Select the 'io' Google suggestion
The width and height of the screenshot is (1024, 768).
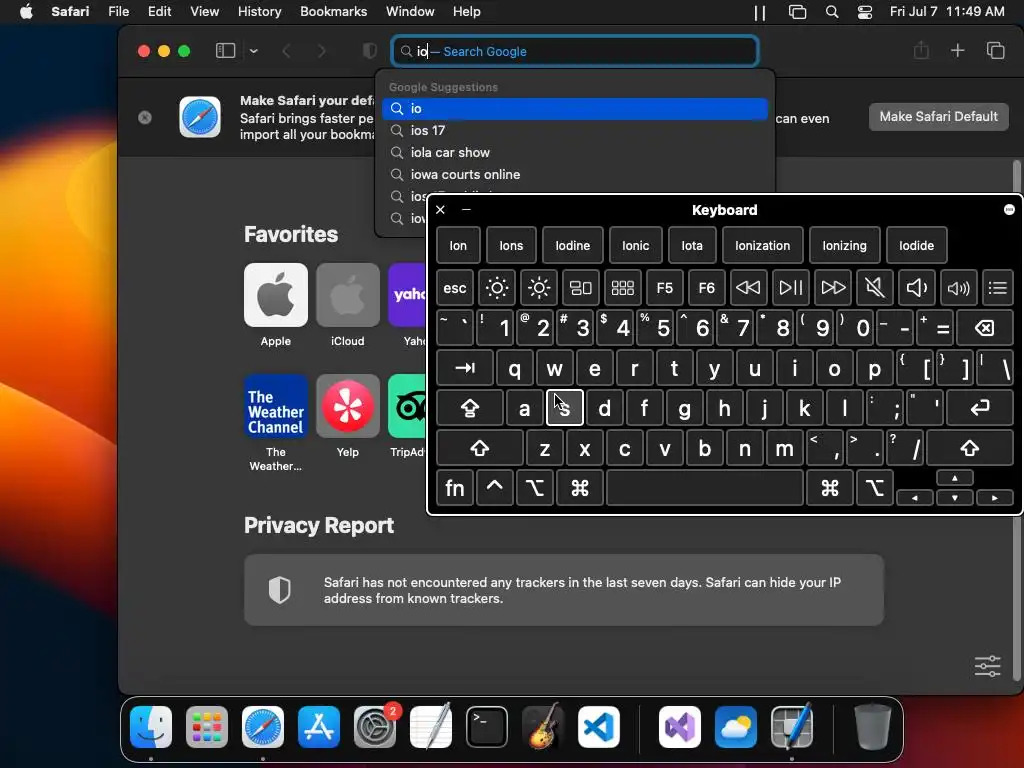coord(575,108)
